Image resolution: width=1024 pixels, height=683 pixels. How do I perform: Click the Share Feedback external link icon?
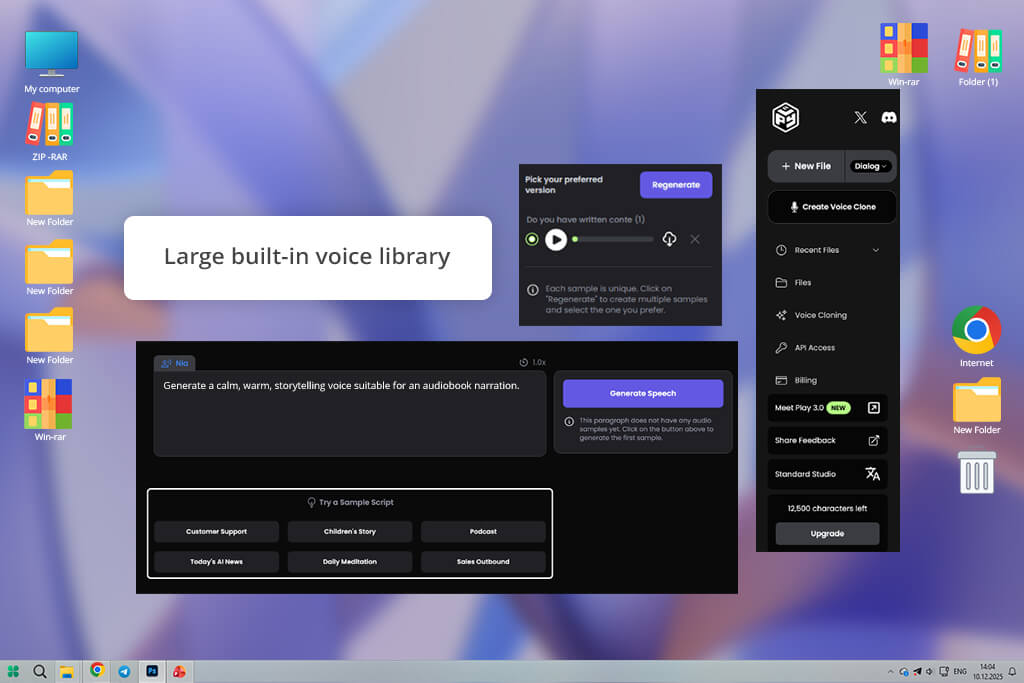click(873, 440)
